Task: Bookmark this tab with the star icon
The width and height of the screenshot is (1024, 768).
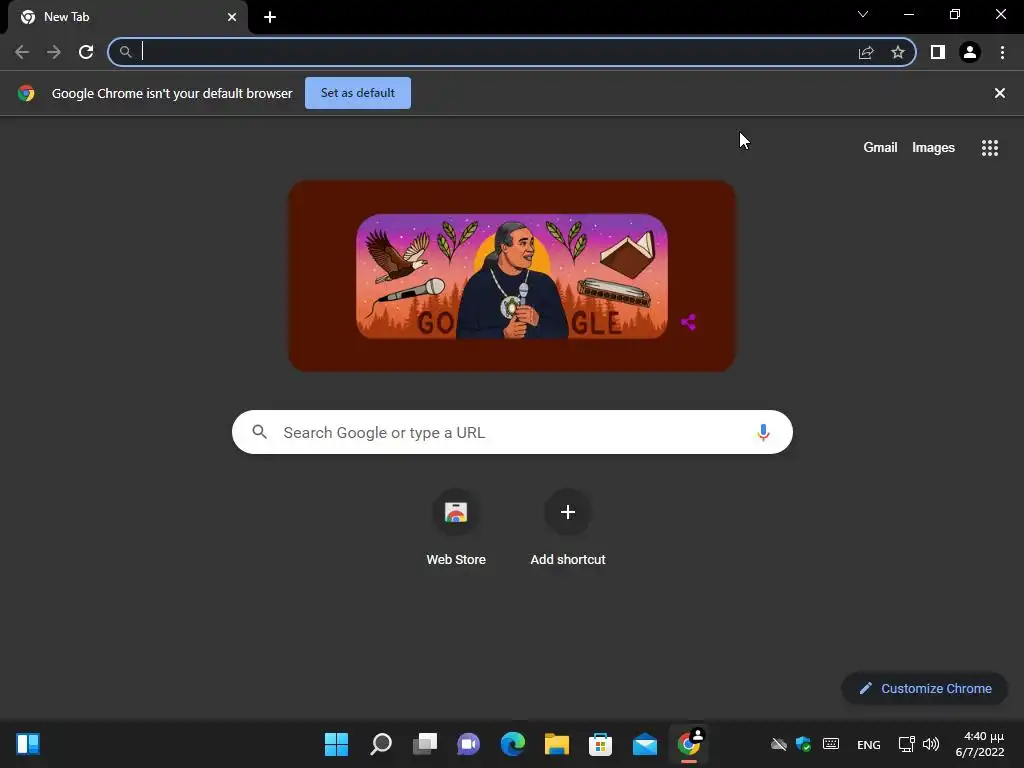Action: [898, 52]
